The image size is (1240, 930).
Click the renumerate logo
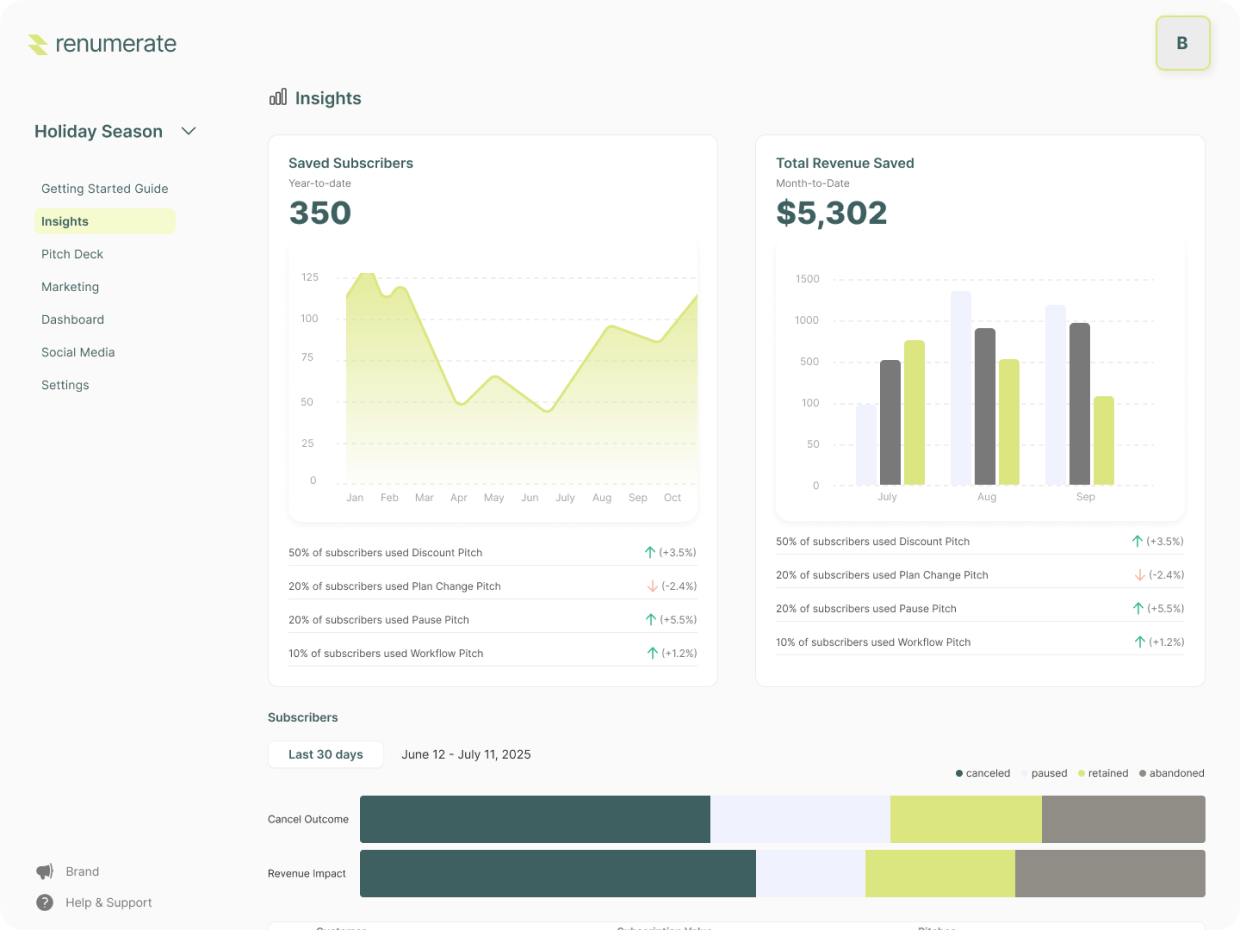pyautogui.click(x=102, y=44)
